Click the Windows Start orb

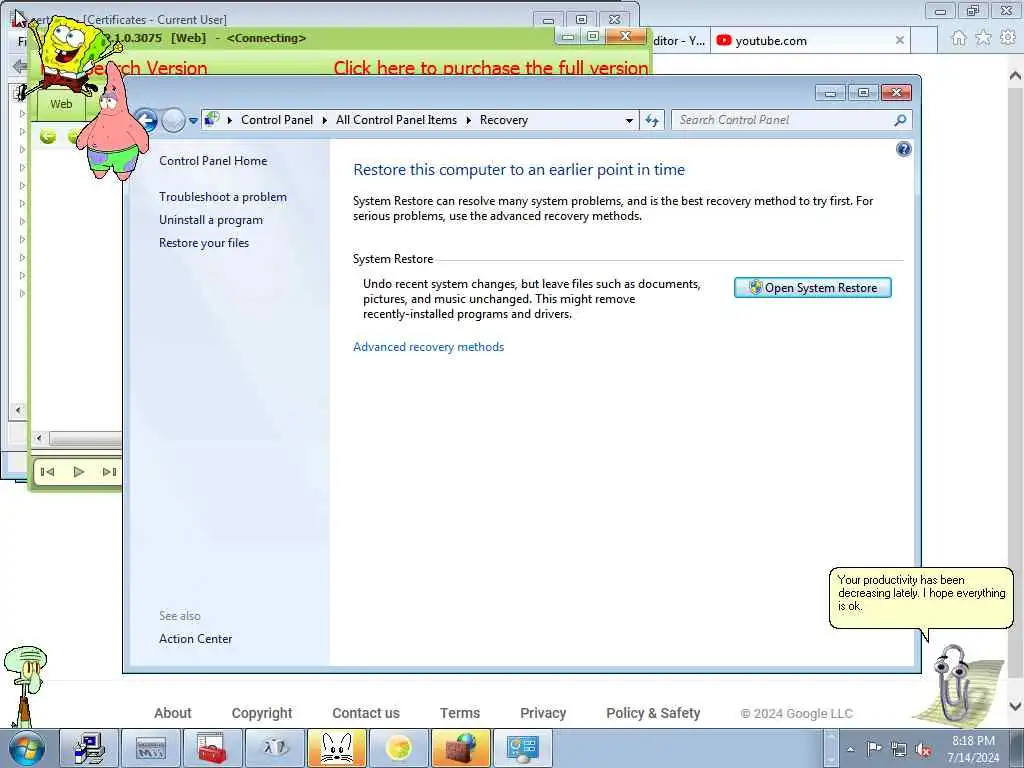tap(27, 748)
